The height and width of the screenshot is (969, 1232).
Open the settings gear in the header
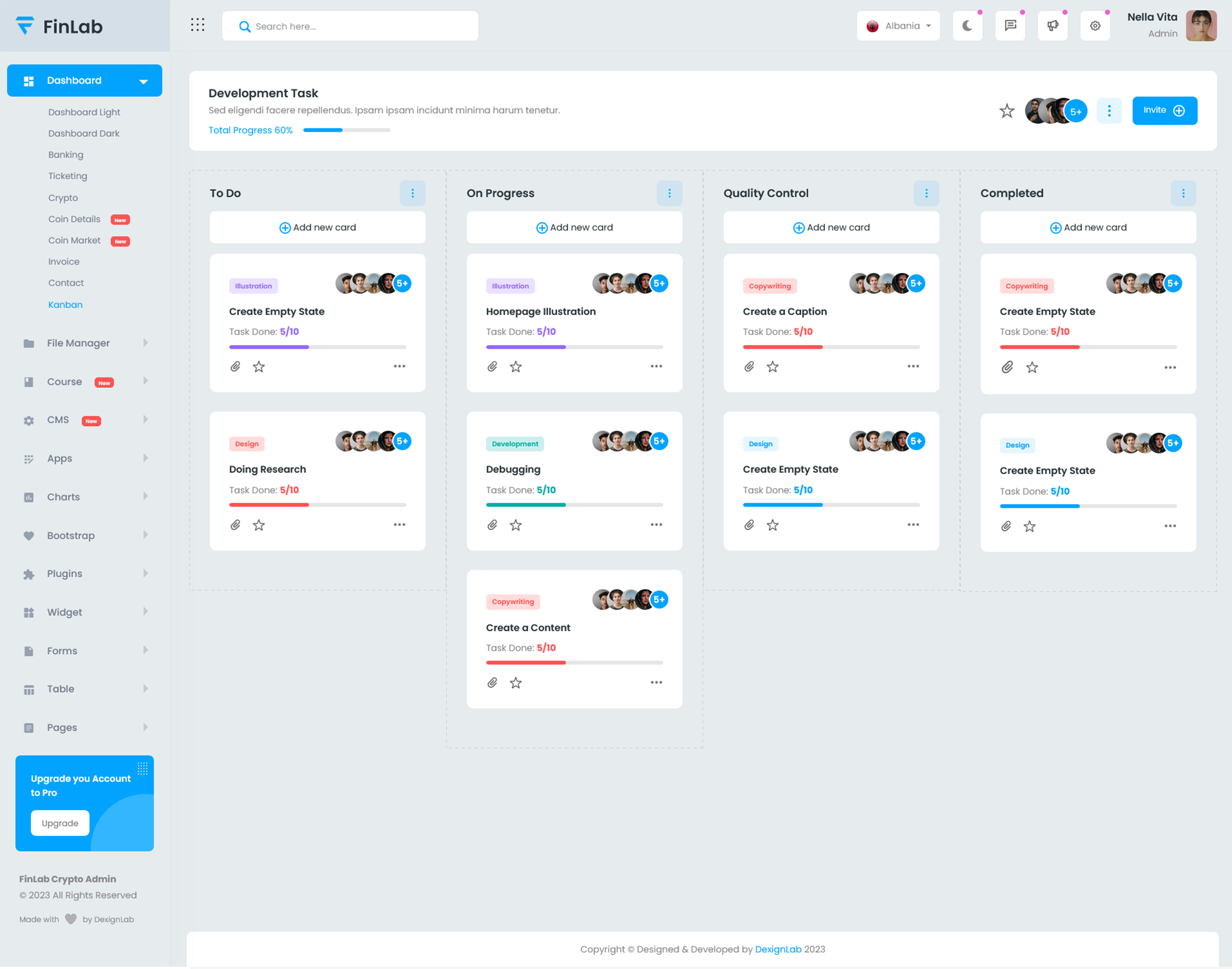[x=1095, y=26]
